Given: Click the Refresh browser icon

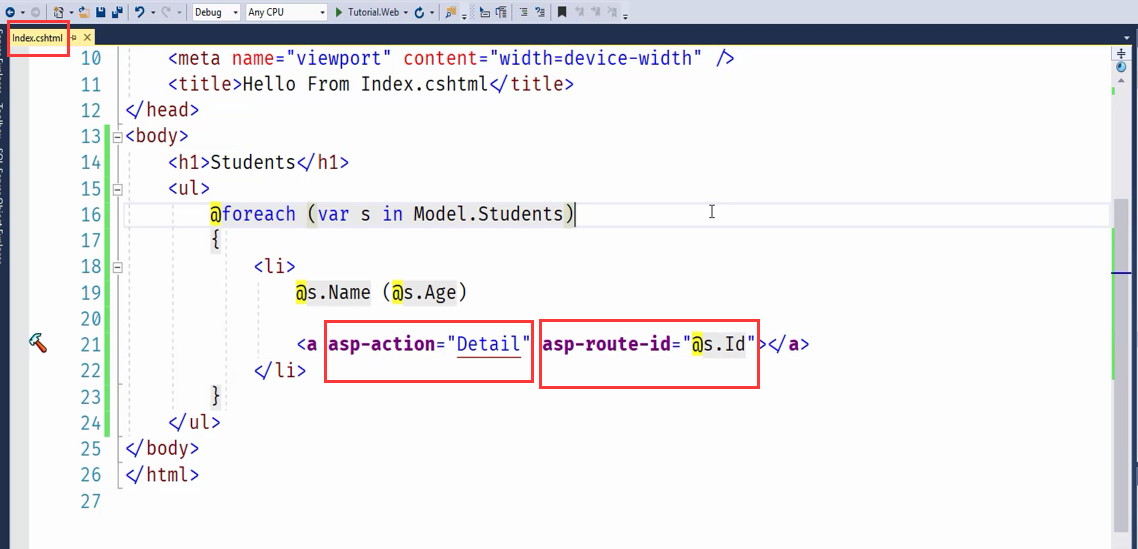Looking at the screenshot, I should (418, 12).
